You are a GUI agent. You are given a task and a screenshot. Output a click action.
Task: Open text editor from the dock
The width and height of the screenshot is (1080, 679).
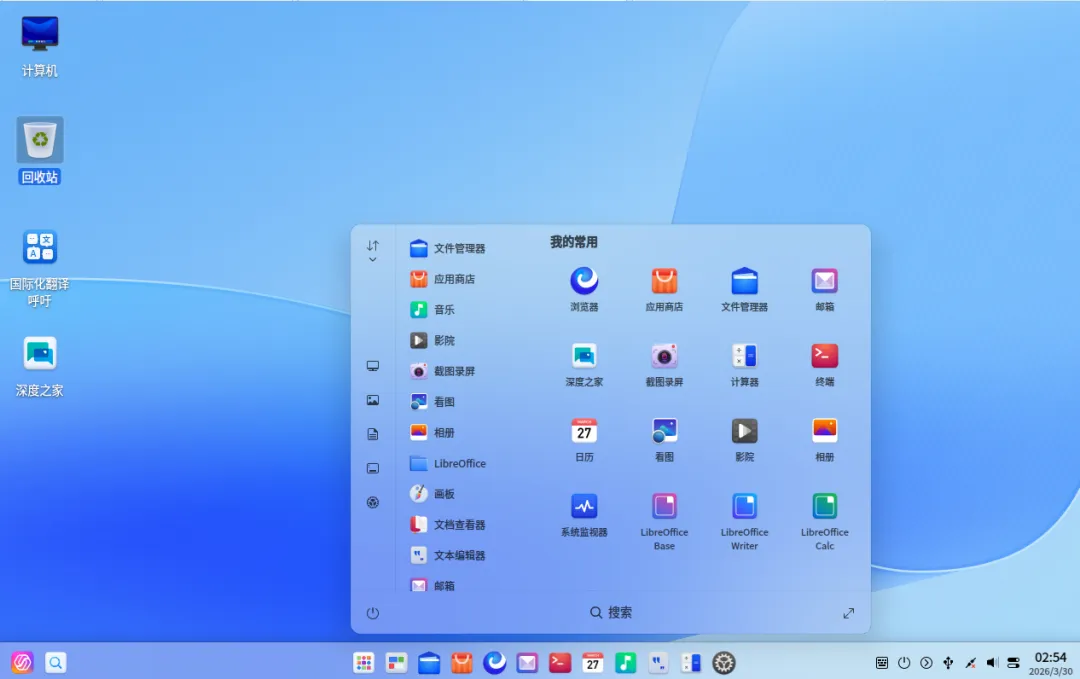pyautogui.click(x=658, y=662)
